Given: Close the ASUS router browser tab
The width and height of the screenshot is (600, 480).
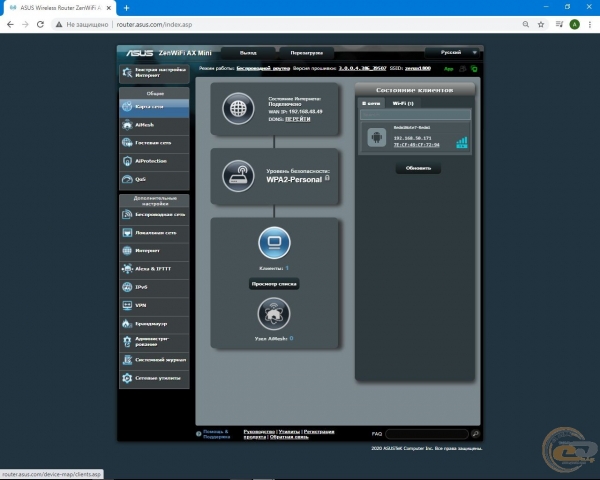Looking at the screenshot, I should [x=109, y=8].
